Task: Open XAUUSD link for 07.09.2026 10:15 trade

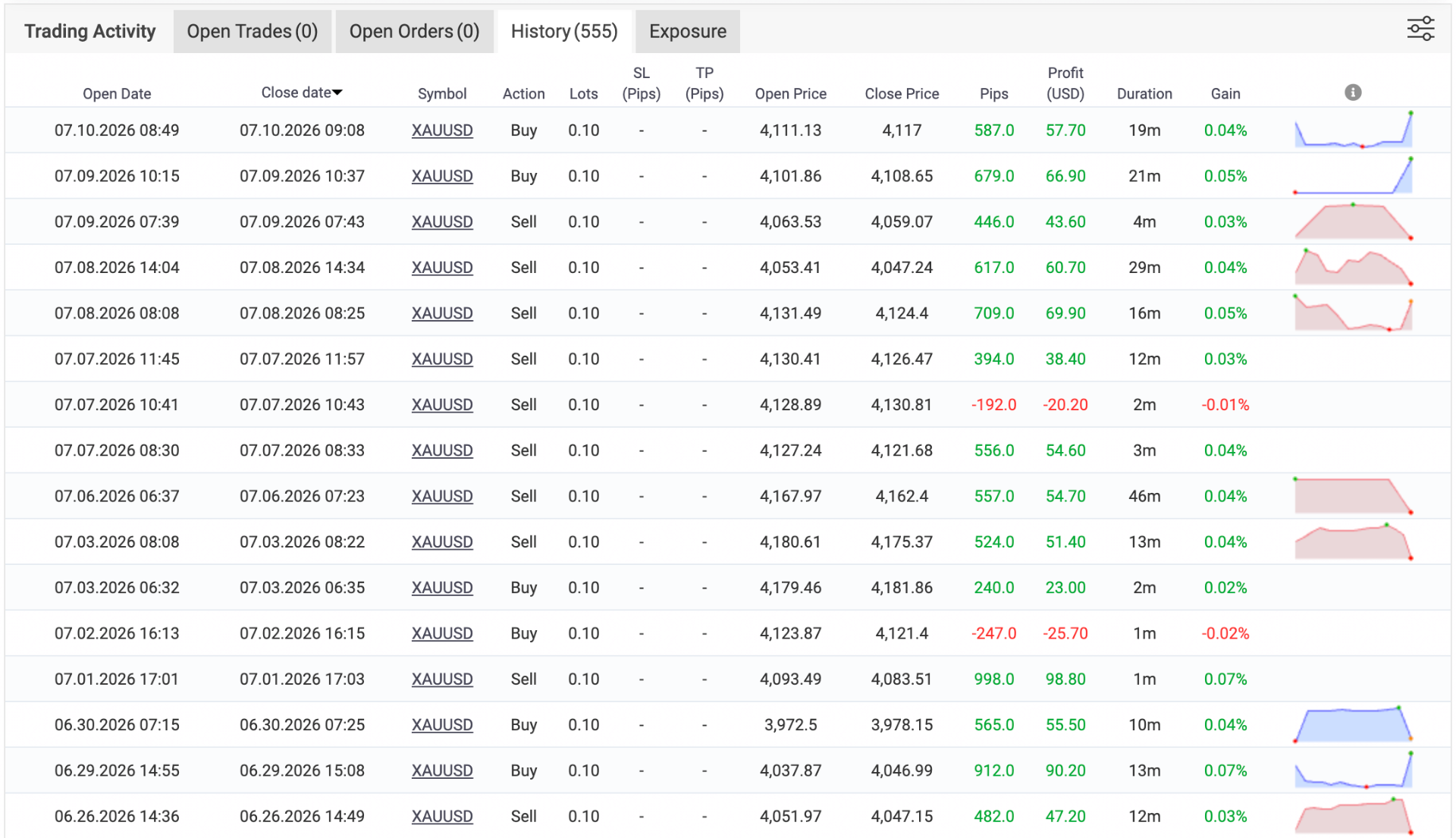Action: (442, 176)
